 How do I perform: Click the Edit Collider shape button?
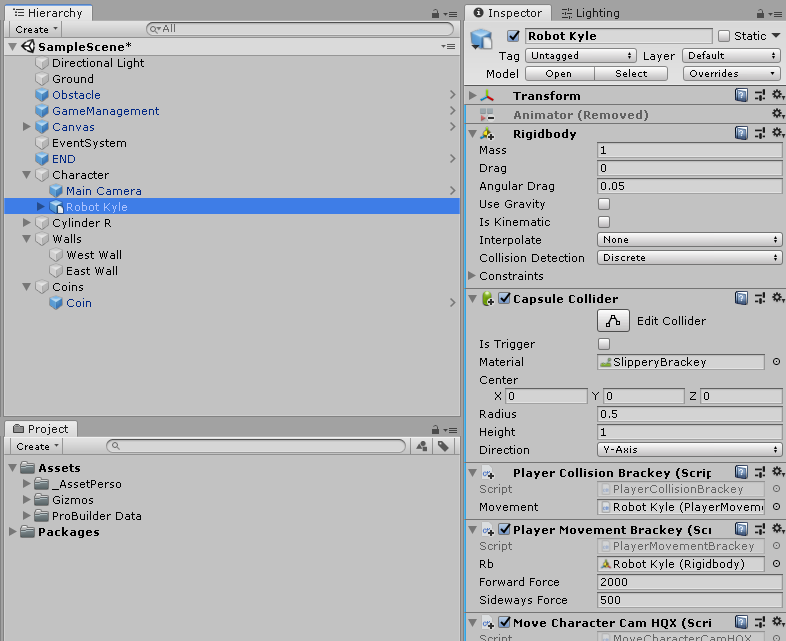click(613, 321)
